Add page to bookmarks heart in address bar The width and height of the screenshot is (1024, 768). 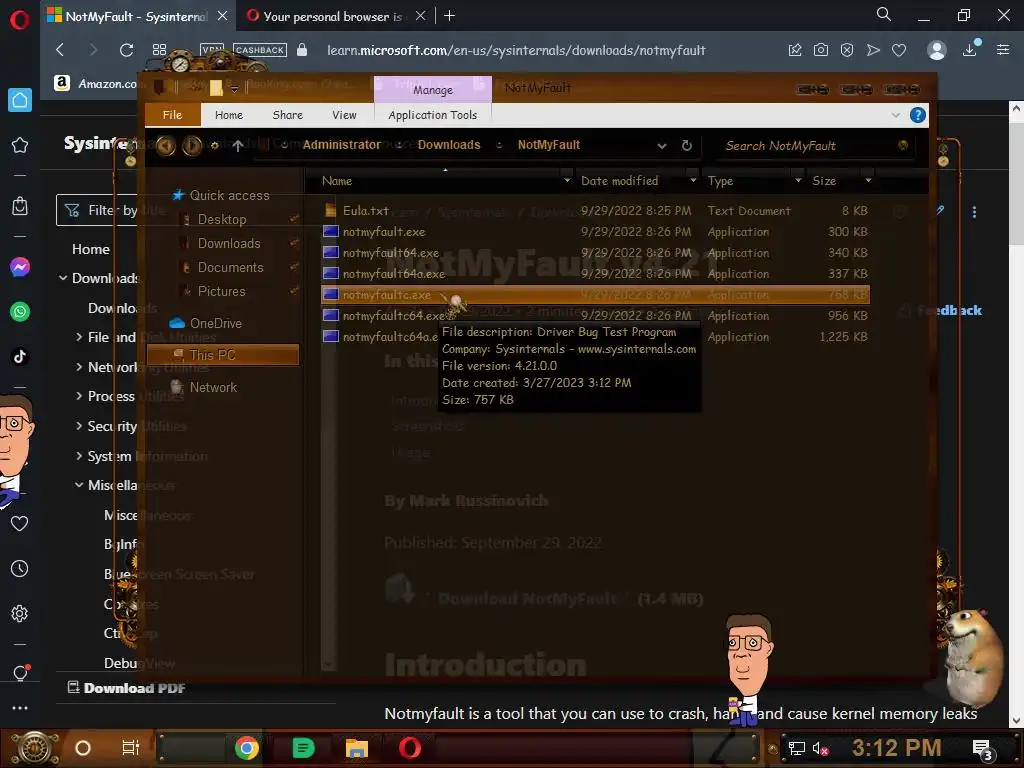[x=899, y=50]
